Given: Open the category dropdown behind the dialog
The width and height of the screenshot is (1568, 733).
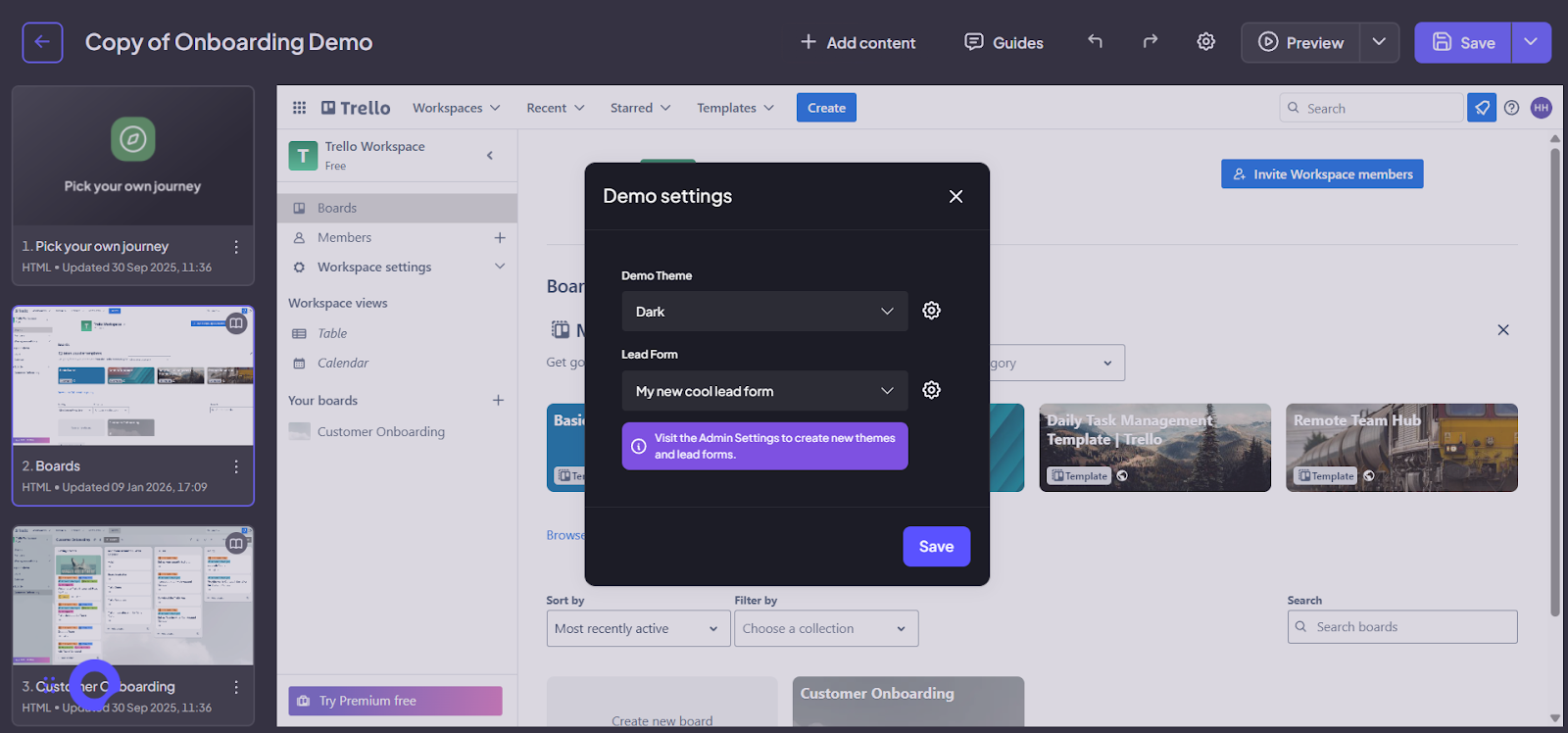Looking at the screenshot, I should point(1057,363).
